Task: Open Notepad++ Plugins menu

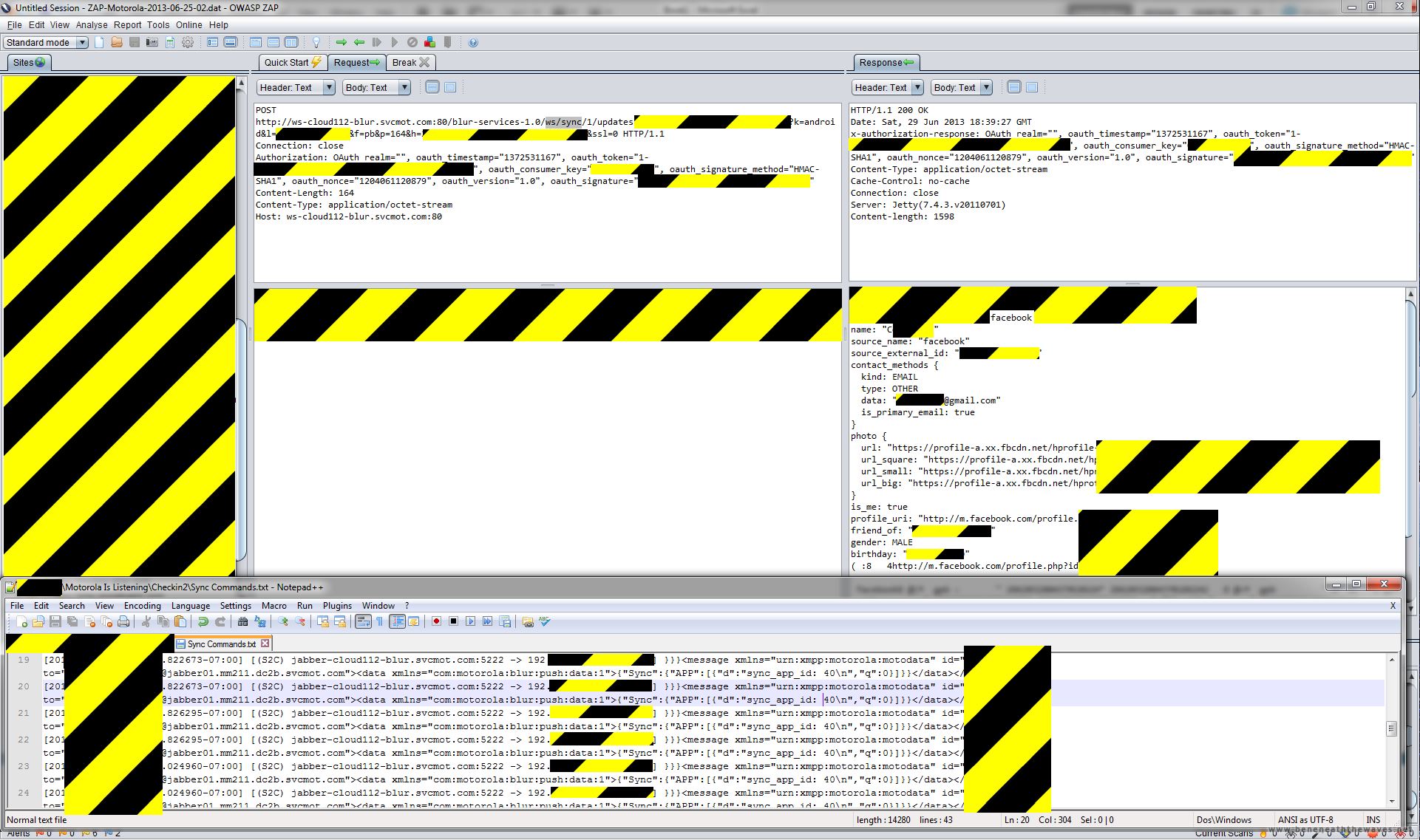Action: point(337,606)
